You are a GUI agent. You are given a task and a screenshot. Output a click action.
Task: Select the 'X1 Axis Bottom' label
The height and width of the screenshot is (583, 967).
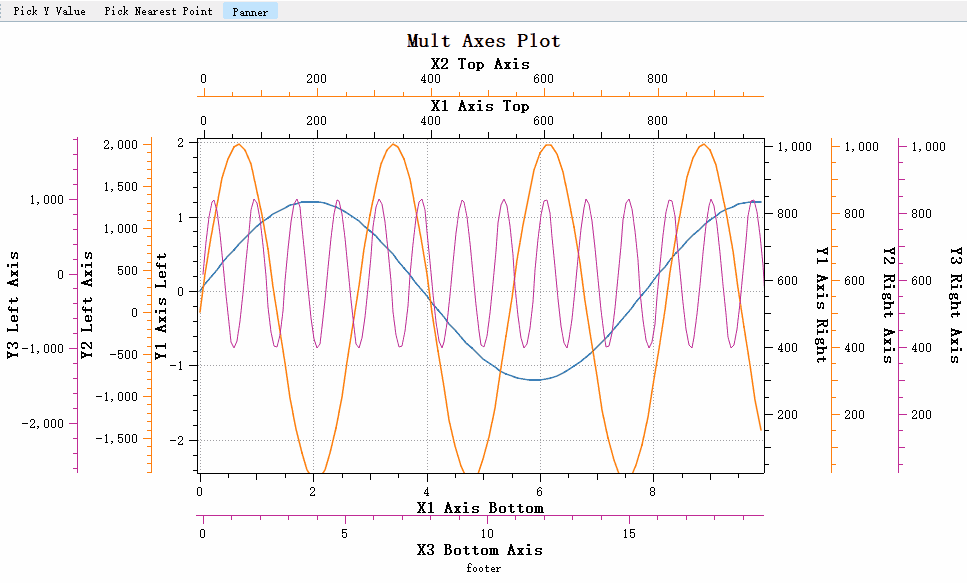480,508
